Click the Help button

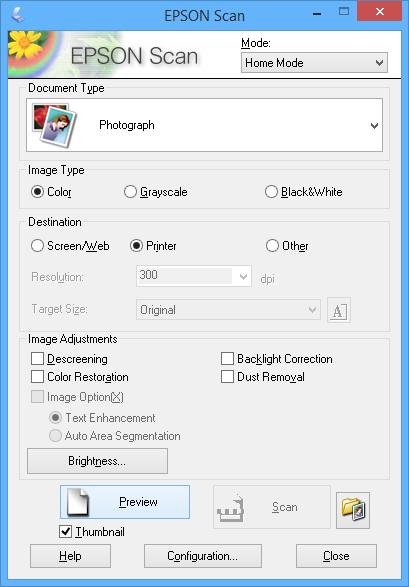[70, 556]
